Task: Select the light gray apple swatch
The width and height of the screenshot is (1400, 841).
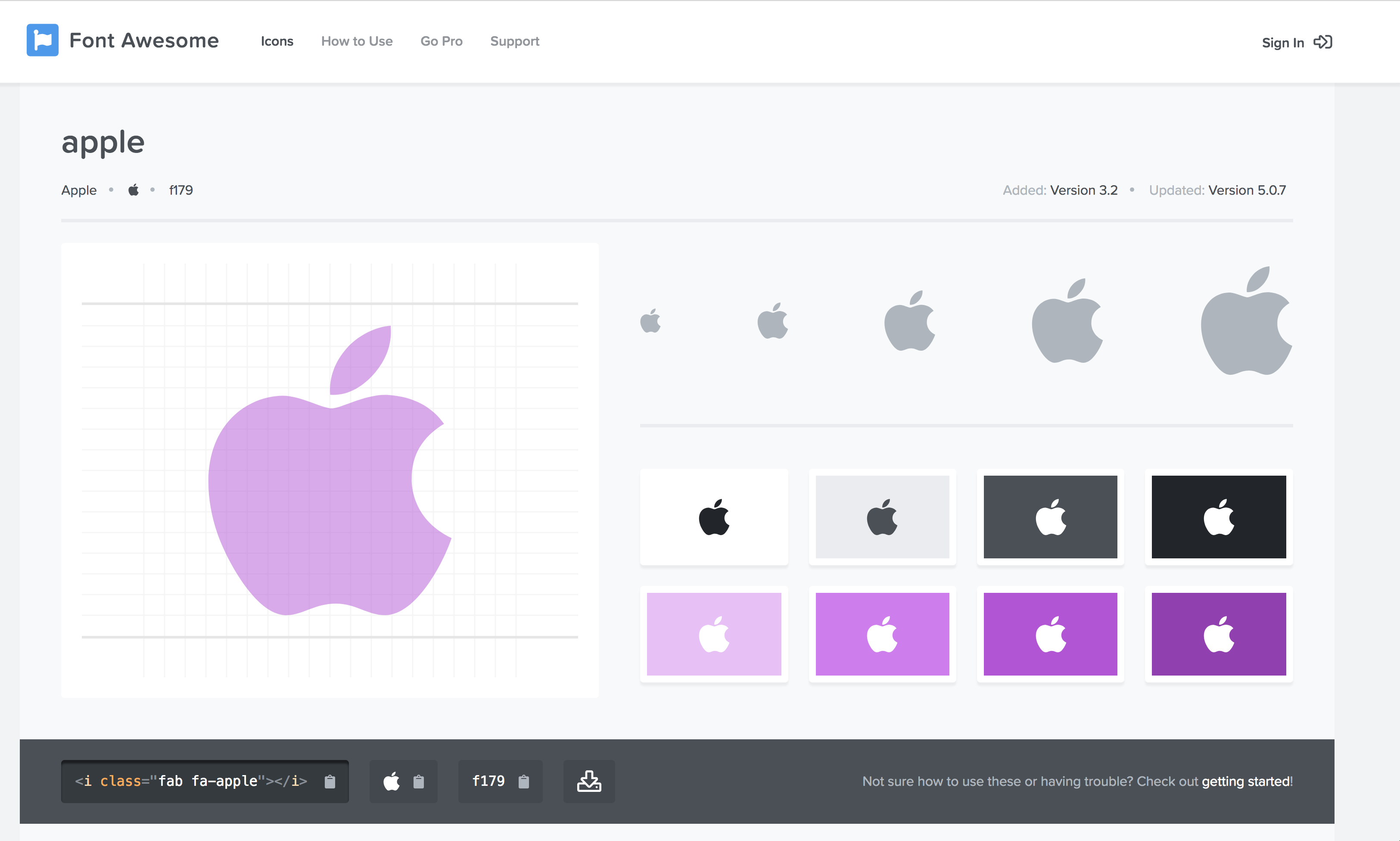Action: point(882,517)
